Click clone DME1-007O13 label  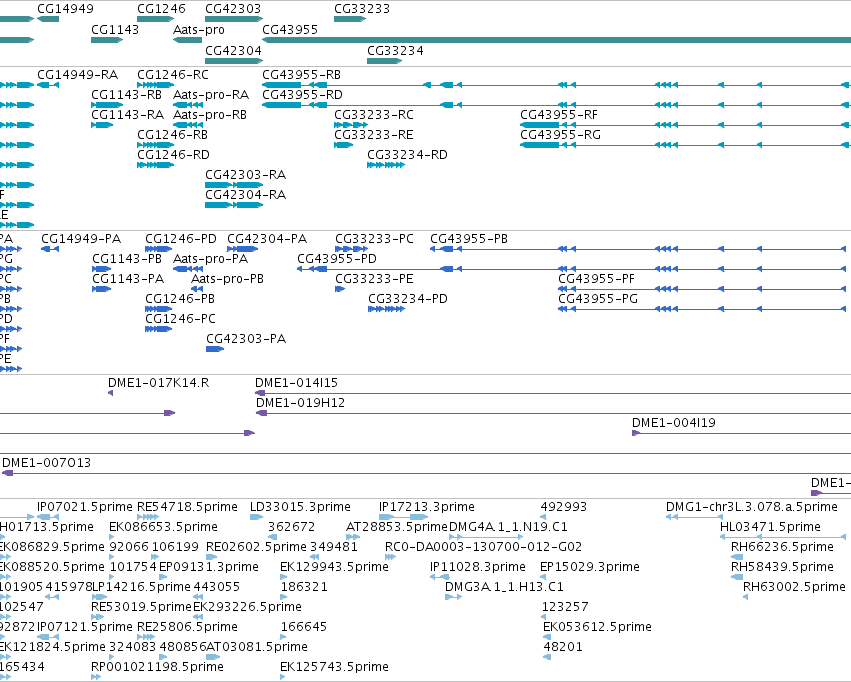[47, 463]
